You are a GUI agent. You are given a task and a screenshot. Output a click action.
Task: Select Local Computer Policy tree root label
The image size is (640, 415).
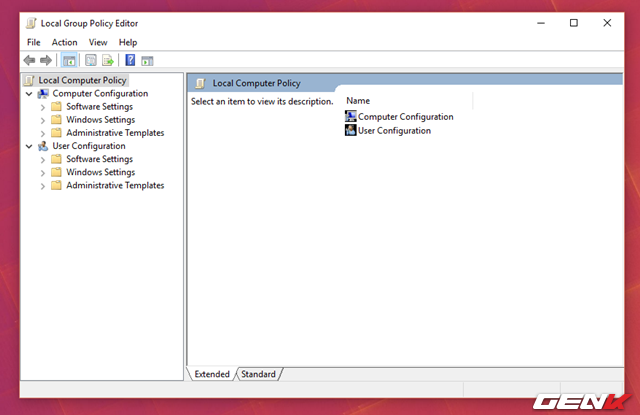click(x=82, y=80)
